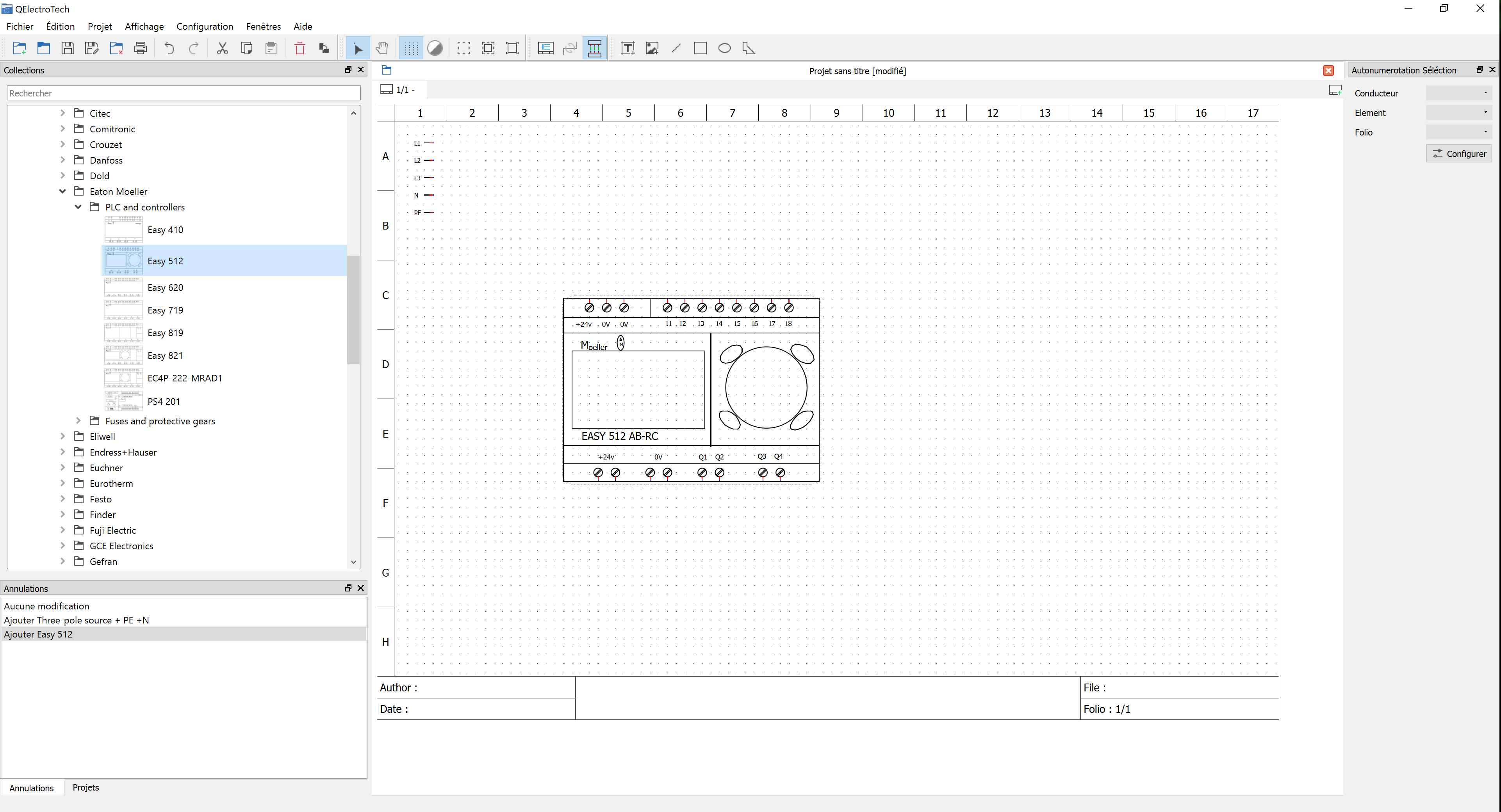This screenshot has height=812, width=1501.
Task: Click the Configurer button
Action: (1459, 154)
